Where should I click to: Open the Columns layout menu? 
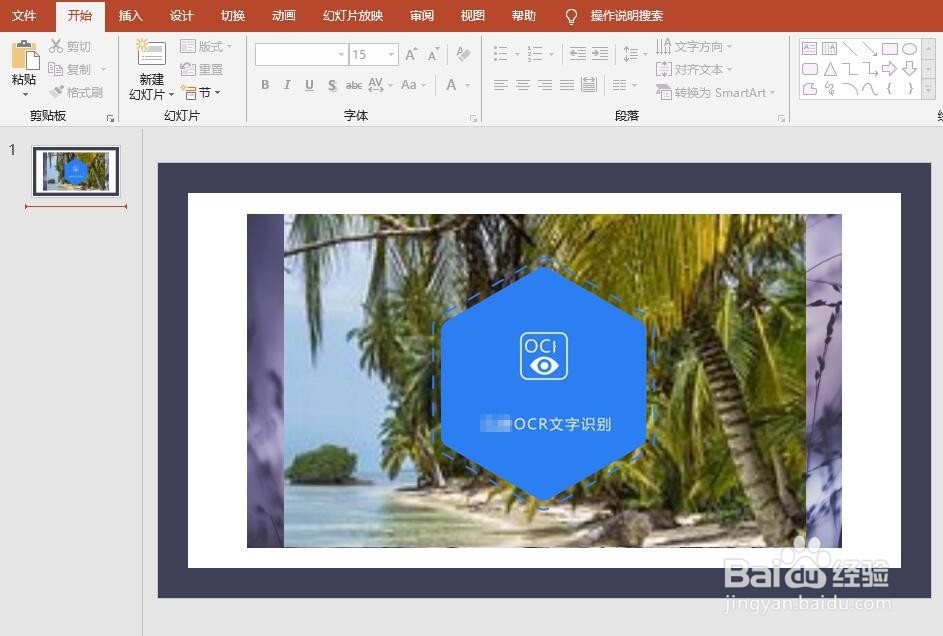(x=624, y=85)
